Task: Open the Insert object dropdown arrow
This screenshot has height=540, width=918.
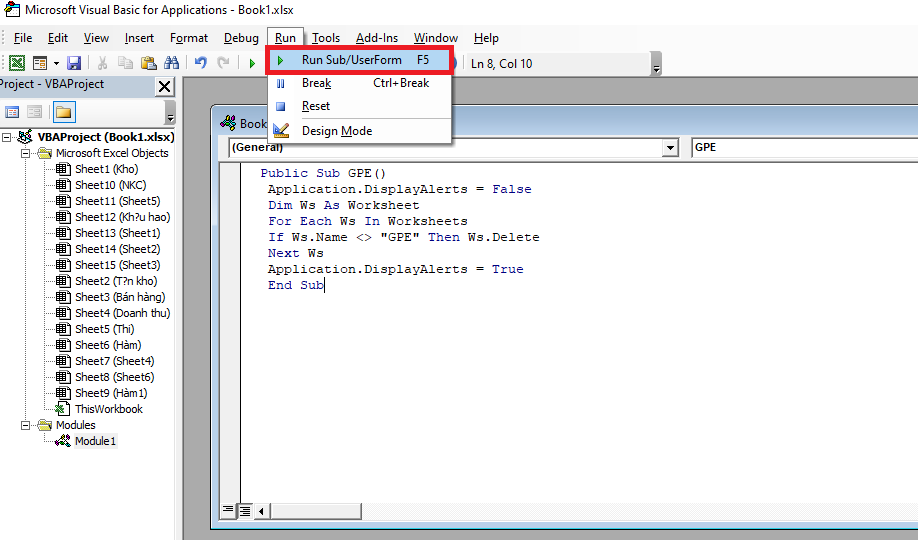Action: click(56, 63)
